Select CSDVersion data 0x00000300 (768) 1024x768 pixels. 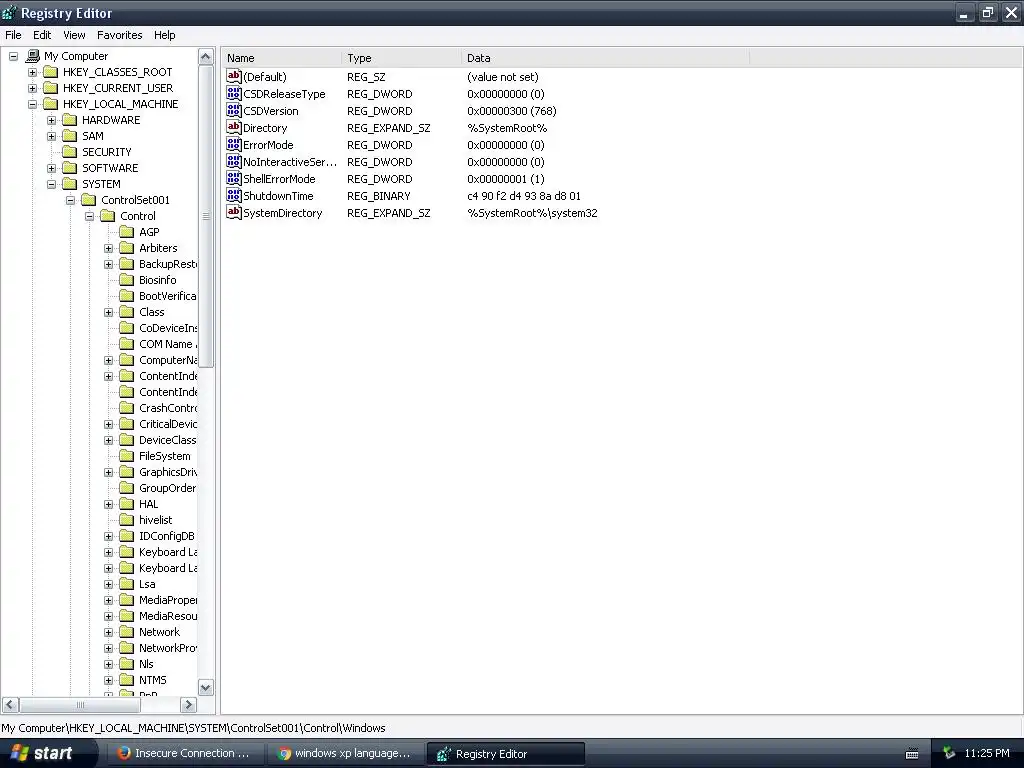[x=512, y=111]
